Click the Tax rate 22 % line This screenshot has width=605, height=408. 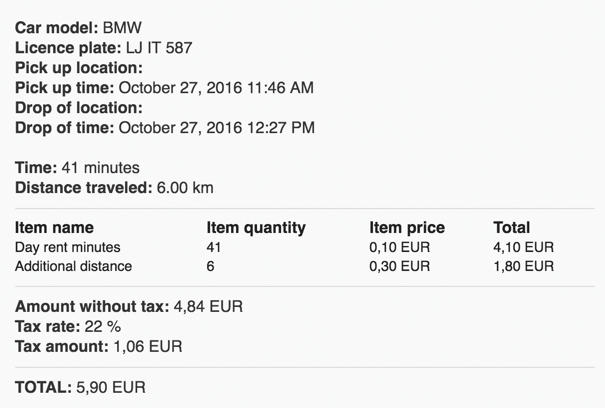click(68, 327)
